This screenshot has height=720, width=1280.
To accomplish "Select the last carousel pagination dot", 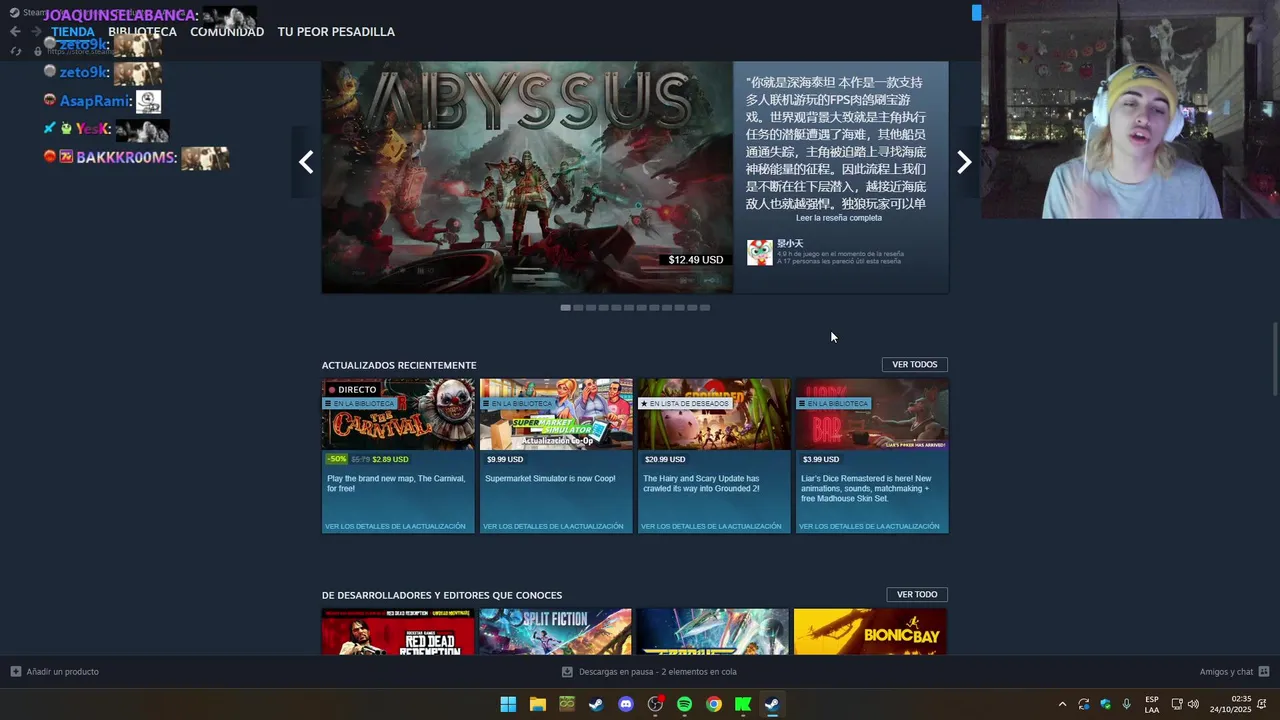I will [x=705, y=308].
